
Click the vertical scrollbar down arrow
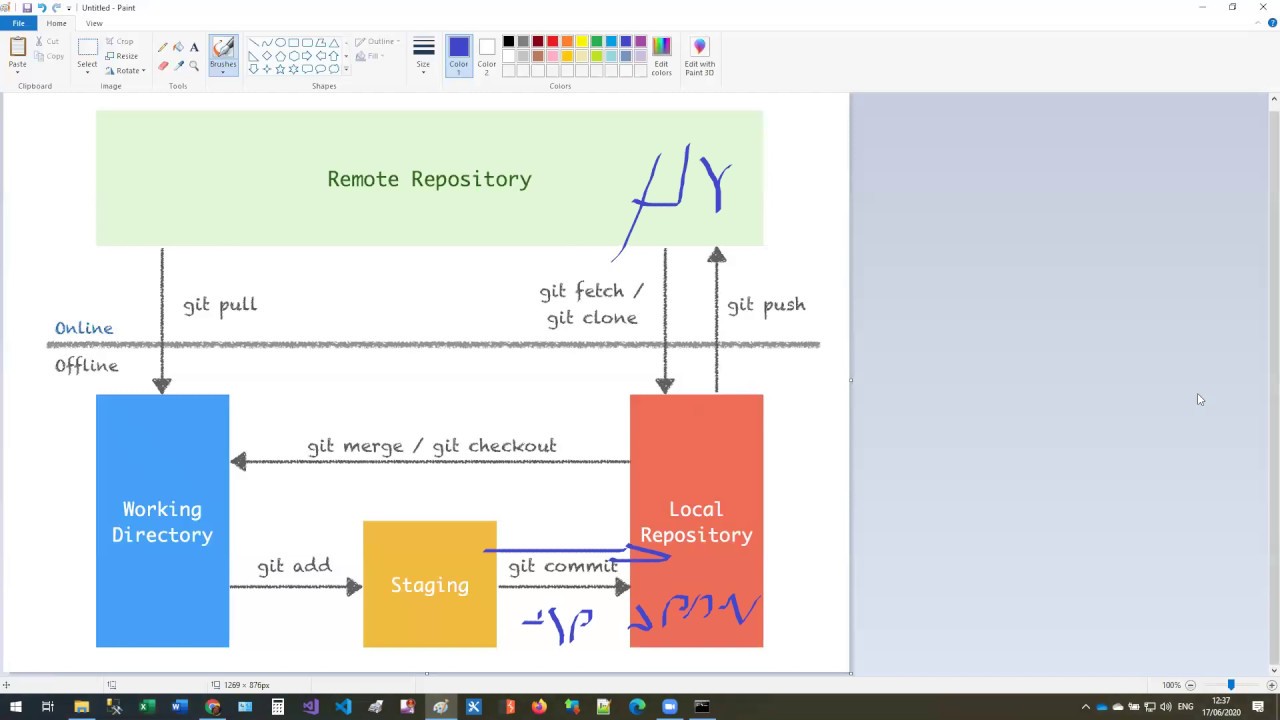point(1274,670)
